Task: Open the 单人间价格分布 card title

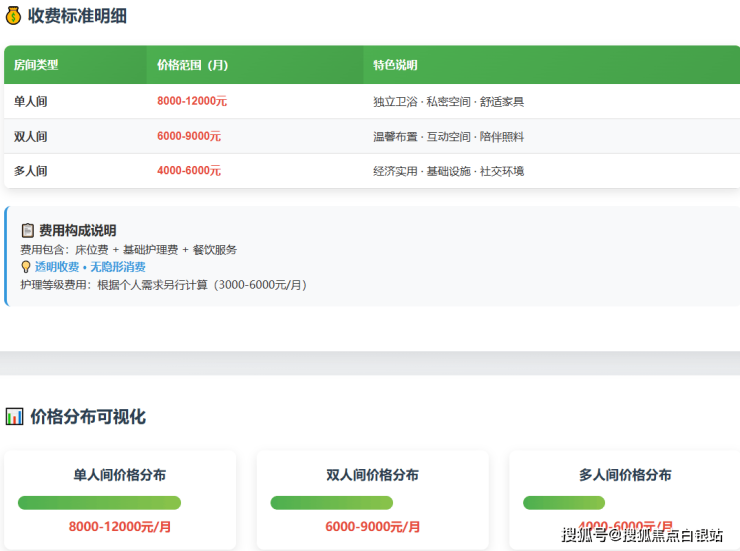Action: [x=120, y=475]
